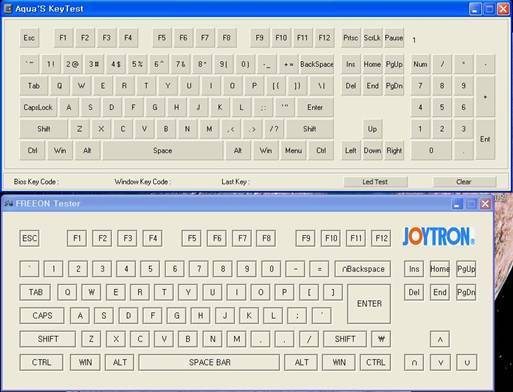Click the tall numpad plus key in KeyTest
The width and height of the screenshot is (513, 392).
coord(485,97)
